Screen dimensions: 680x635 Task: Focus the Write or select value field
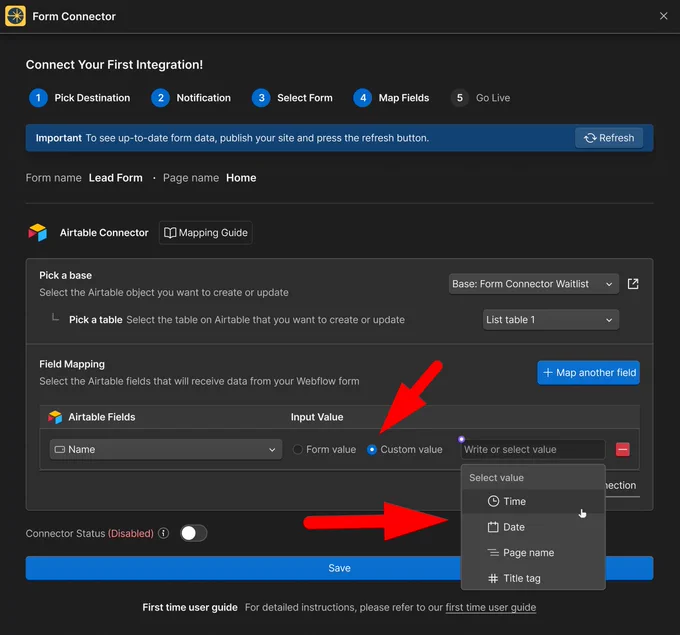coord(533,449)
